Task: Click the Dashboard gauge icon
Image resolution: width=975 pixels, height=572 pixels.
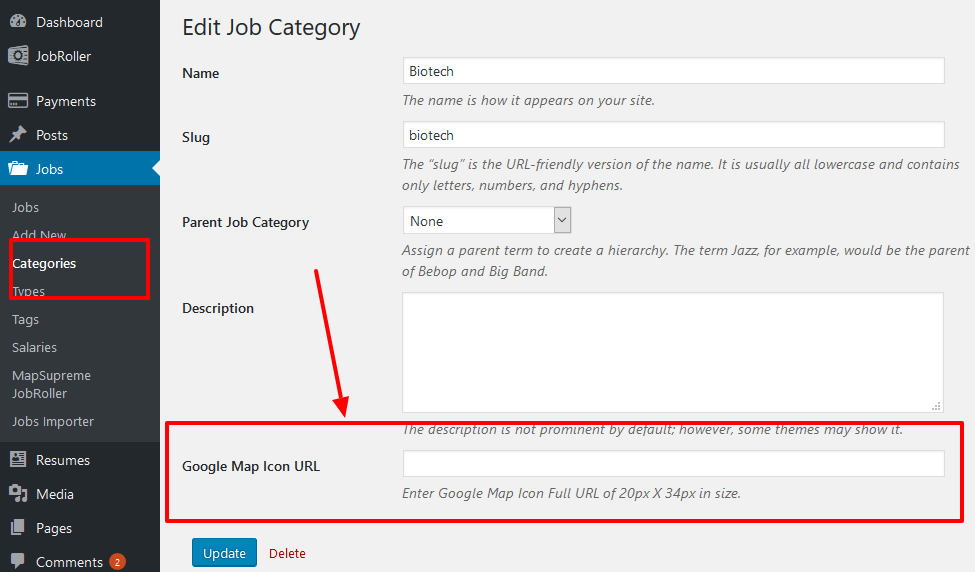Action: 18,21
